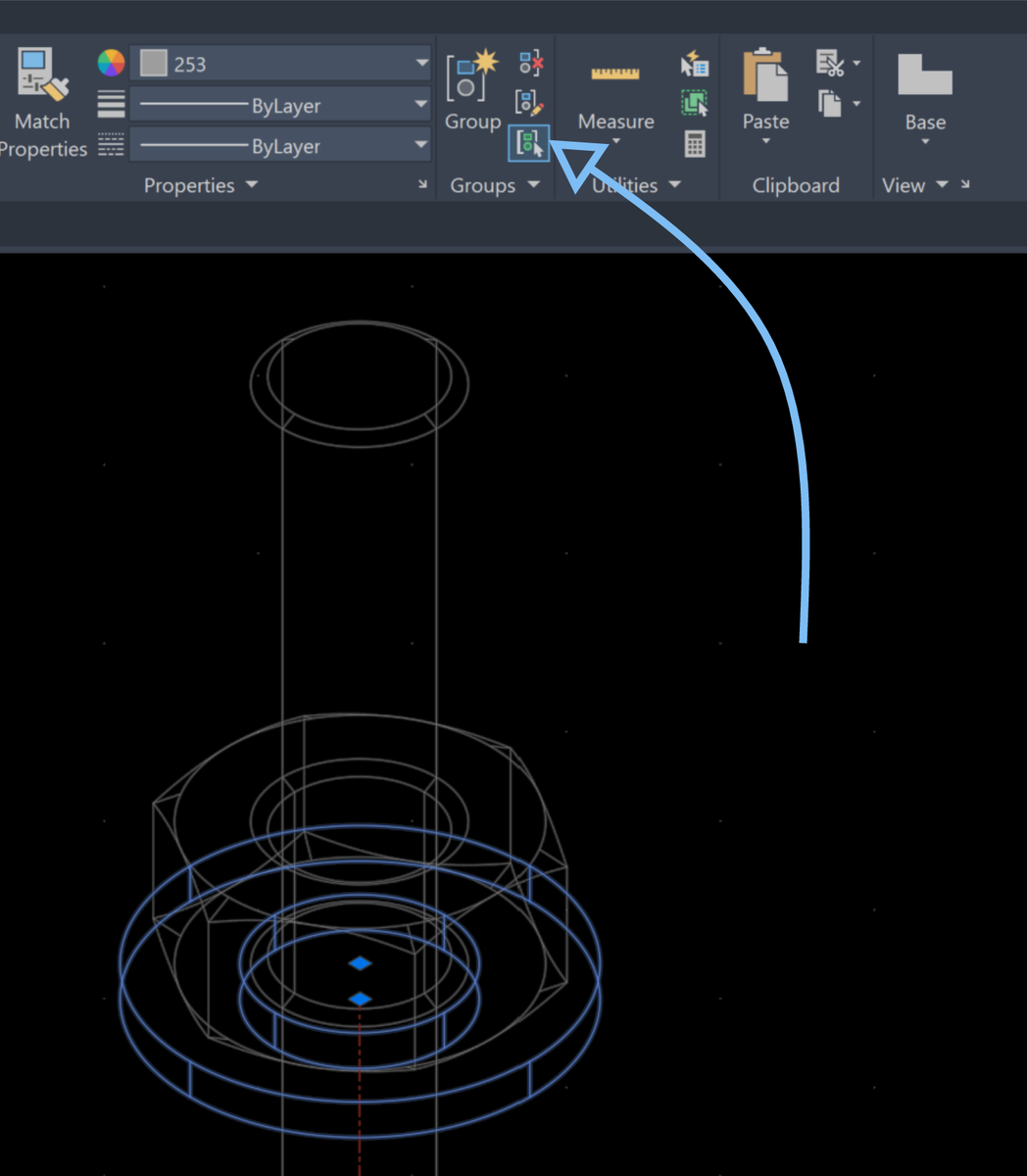Click a blue diamond grip on the circle

(360, 963)
